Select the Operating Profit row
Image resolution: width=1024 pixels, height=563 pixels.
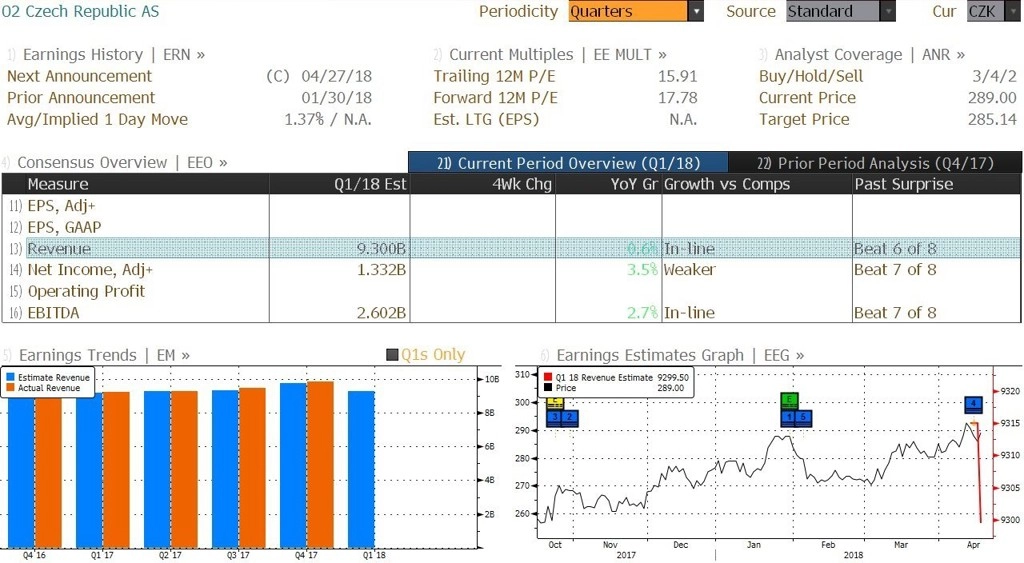(x=511, y=291)
